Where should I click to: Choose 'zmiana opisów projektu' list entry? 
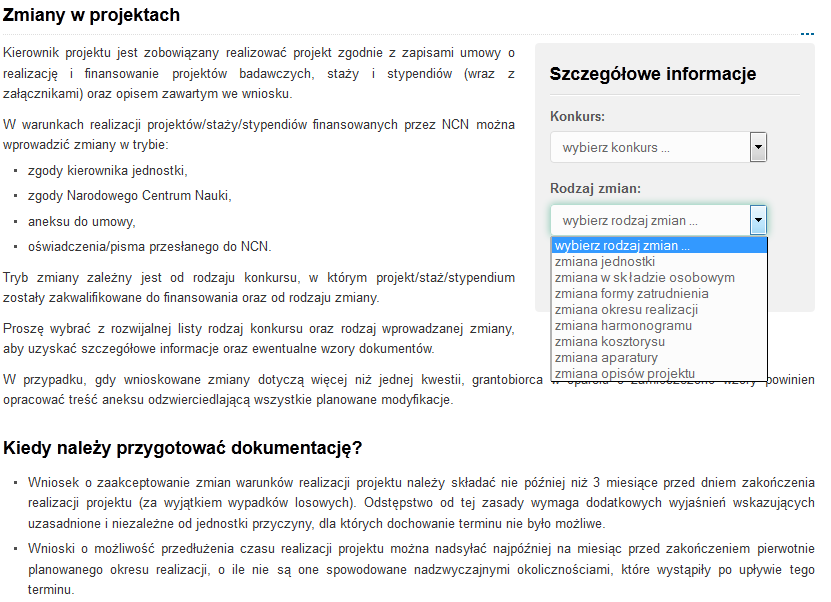pyautogui.click(x=659, y=373)
